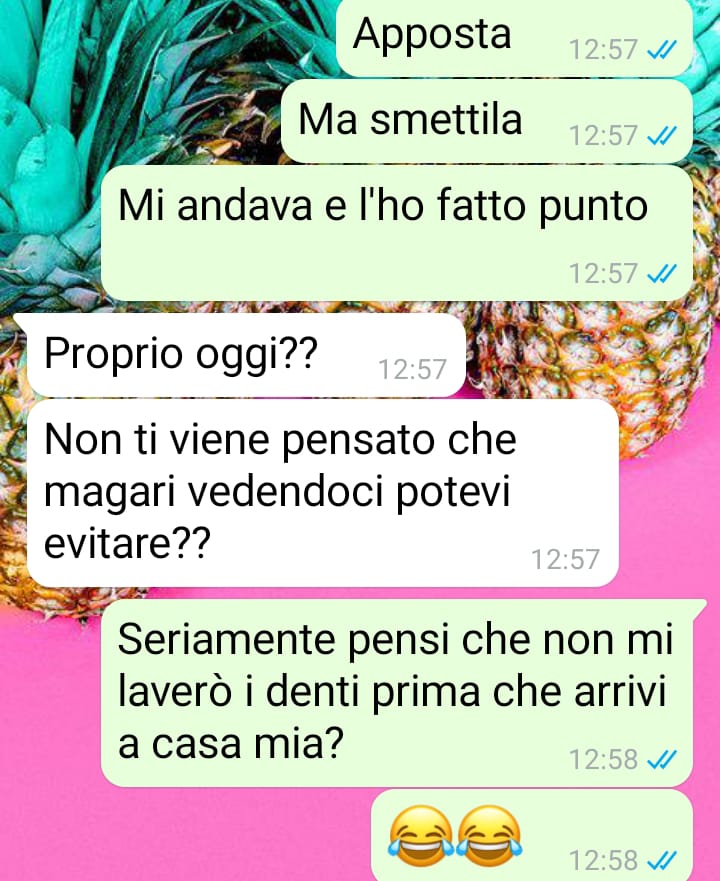Tap the second laughing-crying emoji
This screenshot has width=720, height=881.
tap(490, 835)
